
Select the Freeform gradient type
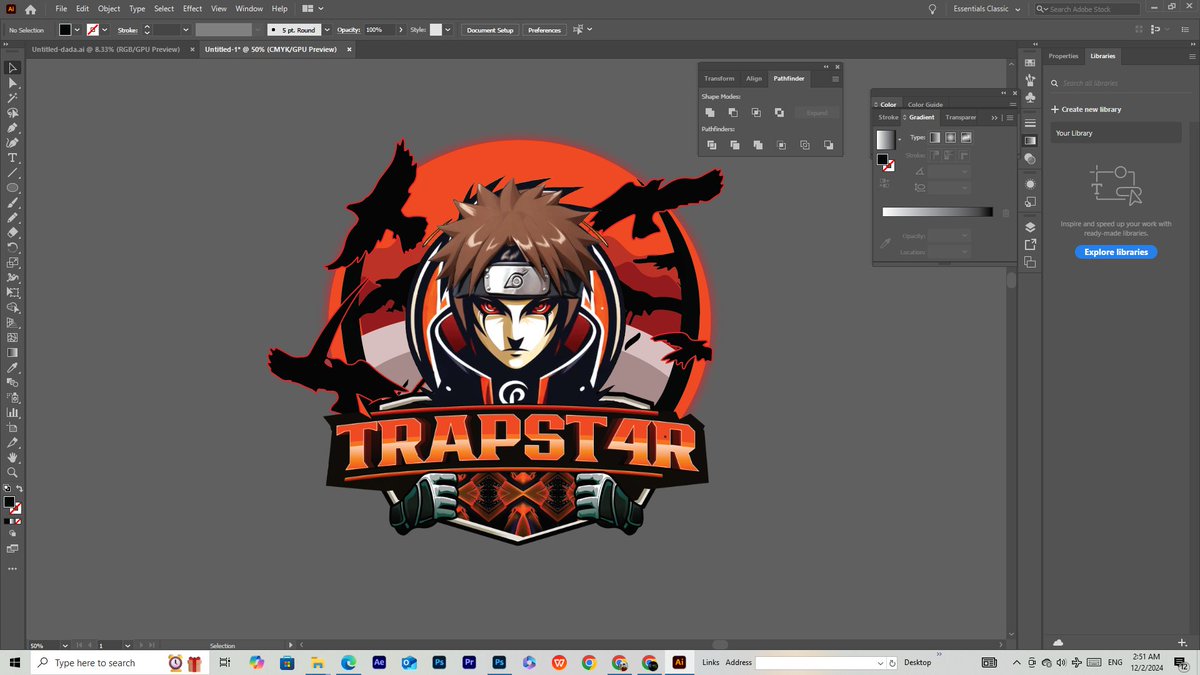click(x=966, y=137)
